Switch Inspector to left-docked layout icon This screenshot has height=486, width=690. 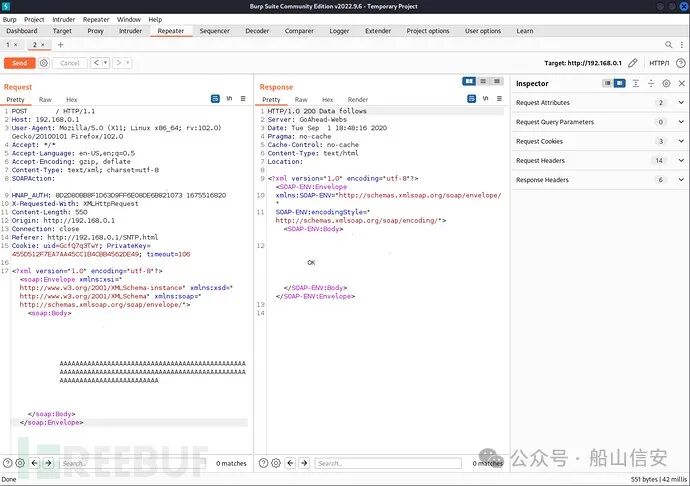click(x=607, y=83)
